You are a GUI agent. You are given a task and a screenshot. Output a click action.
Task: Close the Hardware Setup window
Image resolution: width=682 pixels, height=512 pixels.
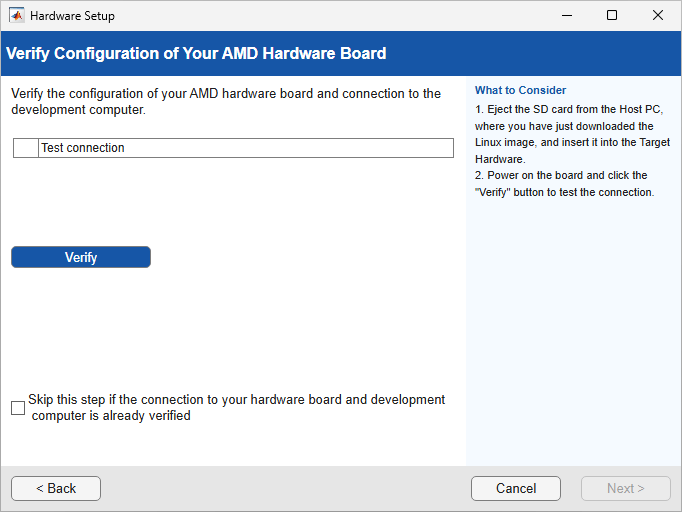coord(658,16)
